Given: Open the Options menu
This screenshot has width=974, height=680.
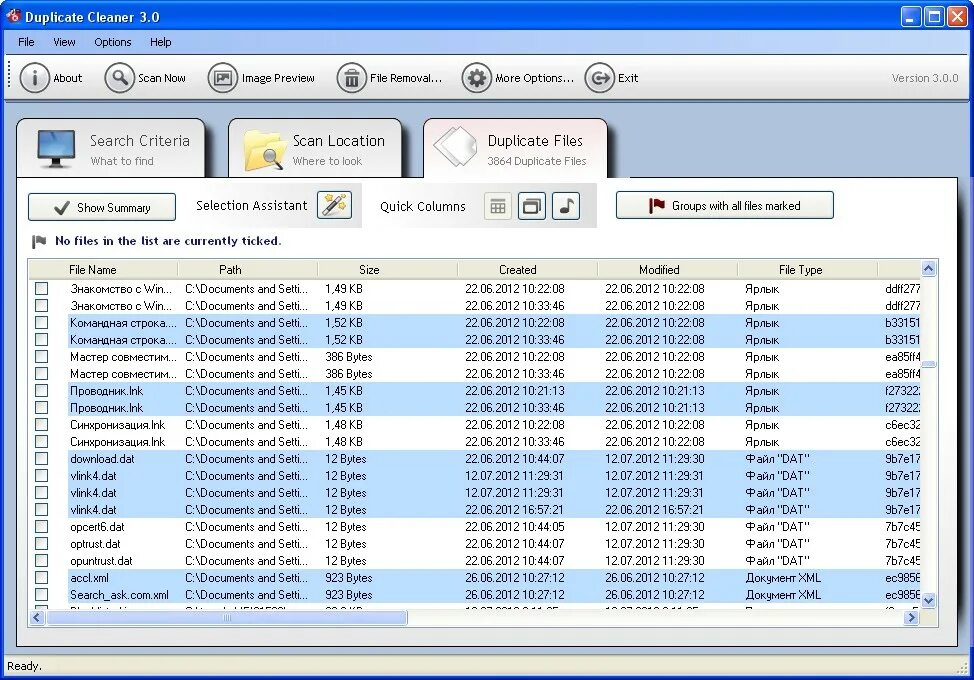Looking at the screenshot, I should 112,42.
